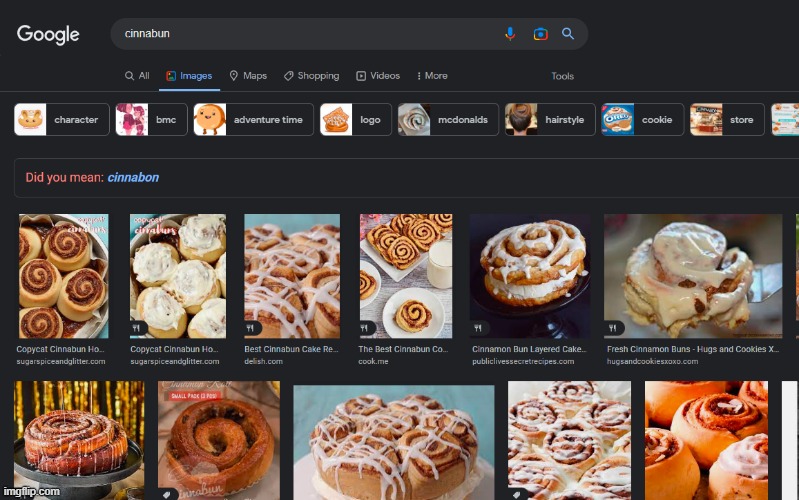This screenshot has height=500, width=799.
Task: Switch to the Videos tab
Action: (x=378, y=76)
